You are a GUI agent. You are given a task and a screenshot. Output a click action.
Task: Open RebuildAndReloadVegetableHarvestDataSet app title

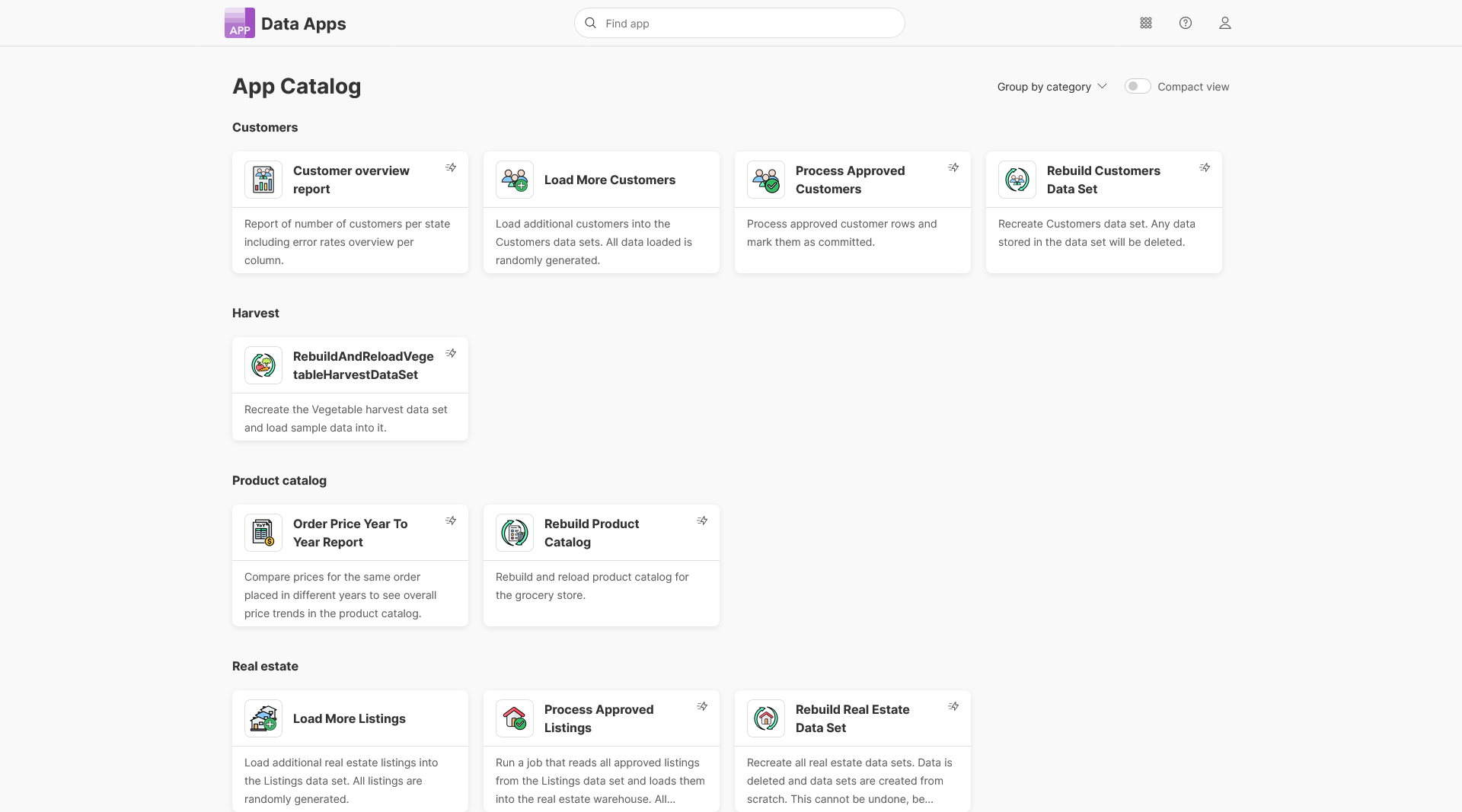click(363, 365)
